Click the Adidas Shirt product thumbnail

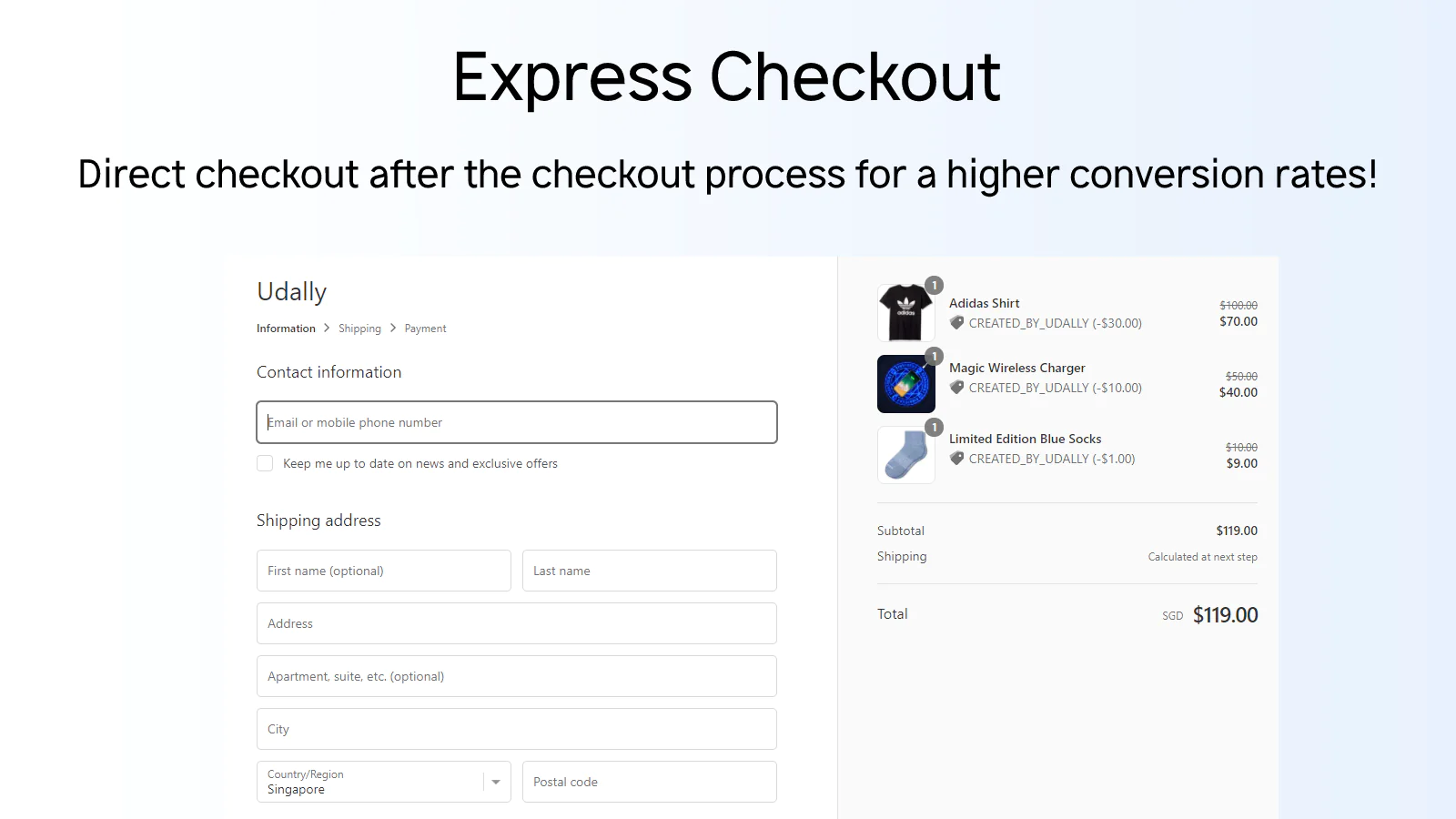[905, 313]
